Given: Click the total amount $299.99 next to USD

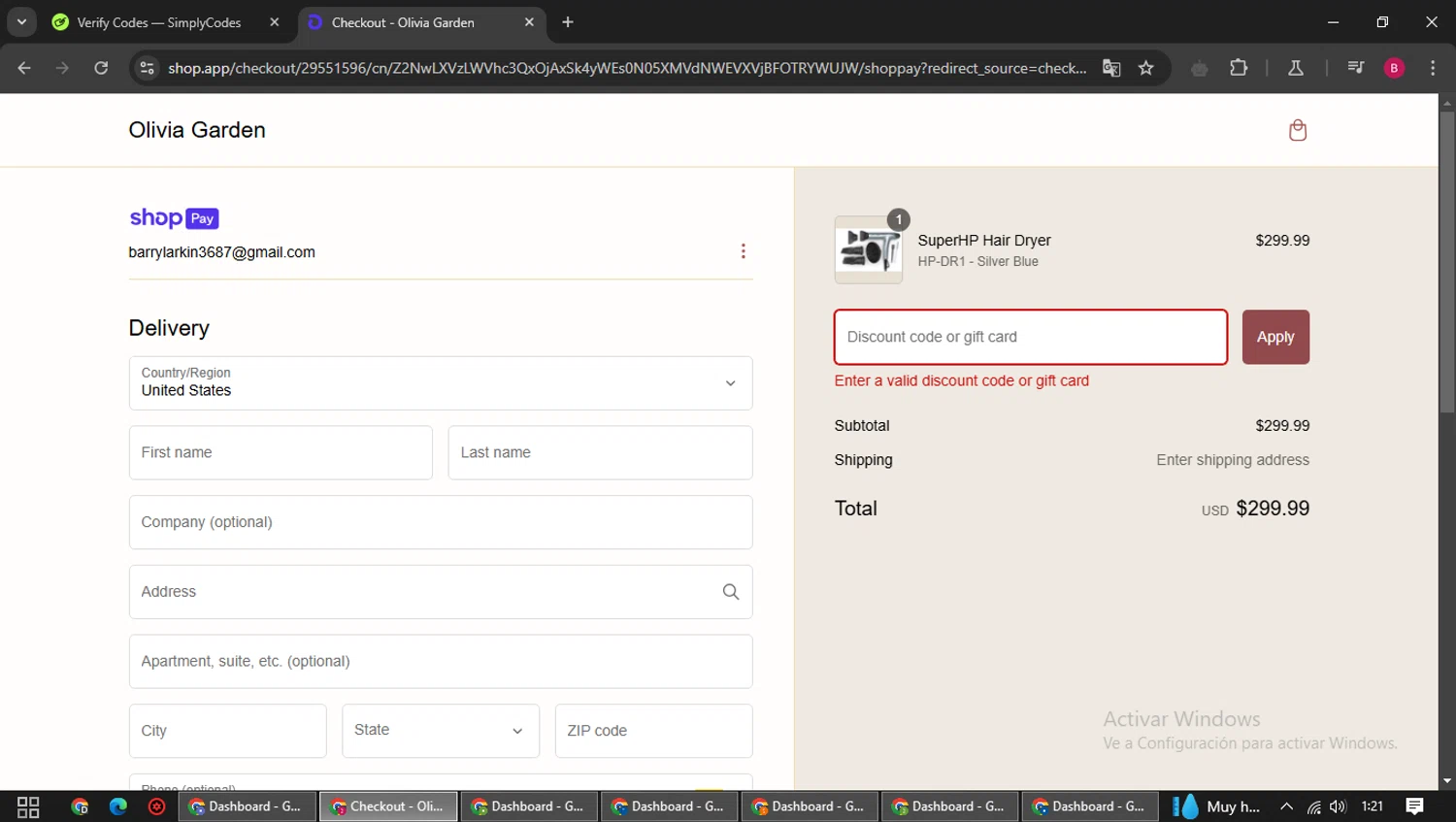Looking at the screenshot, I should coord(1273,509).
